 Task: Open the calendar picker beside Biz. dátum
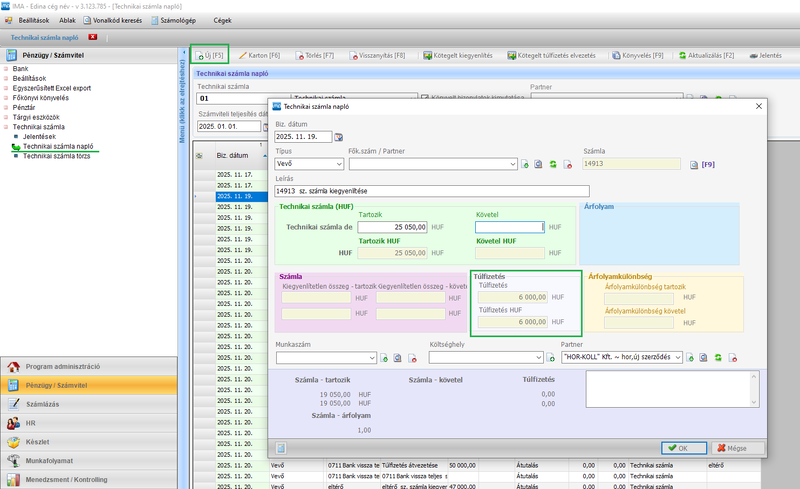click(x=338, y=137)
